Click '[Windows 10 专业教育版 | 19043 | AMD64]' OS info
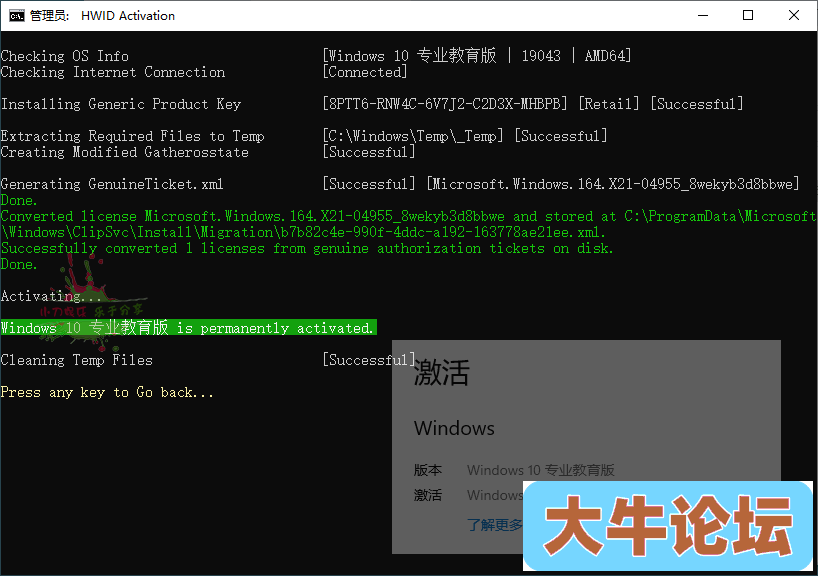The image size is (818, 576). click(477, 56)
